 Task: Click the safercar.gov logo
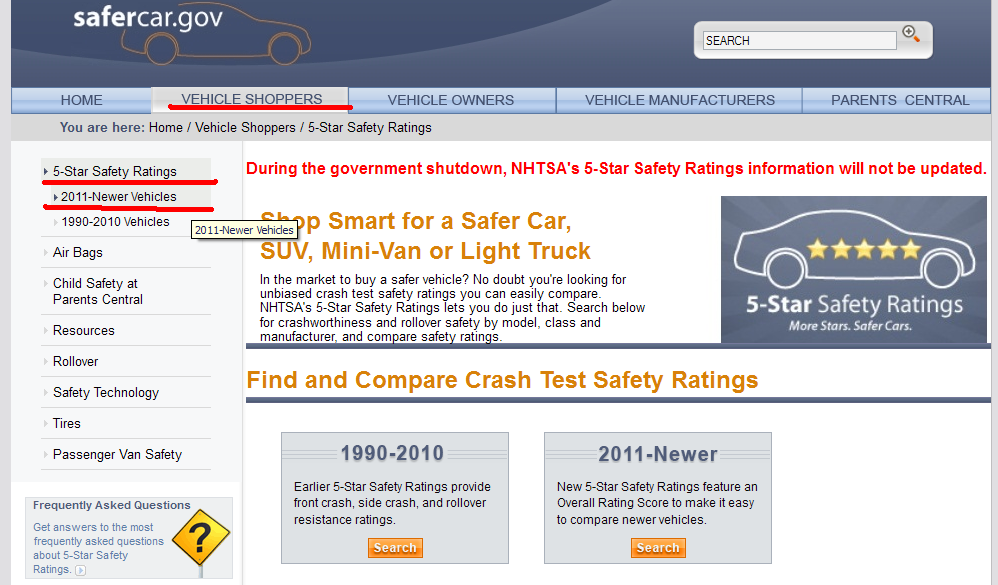[148, 20]
